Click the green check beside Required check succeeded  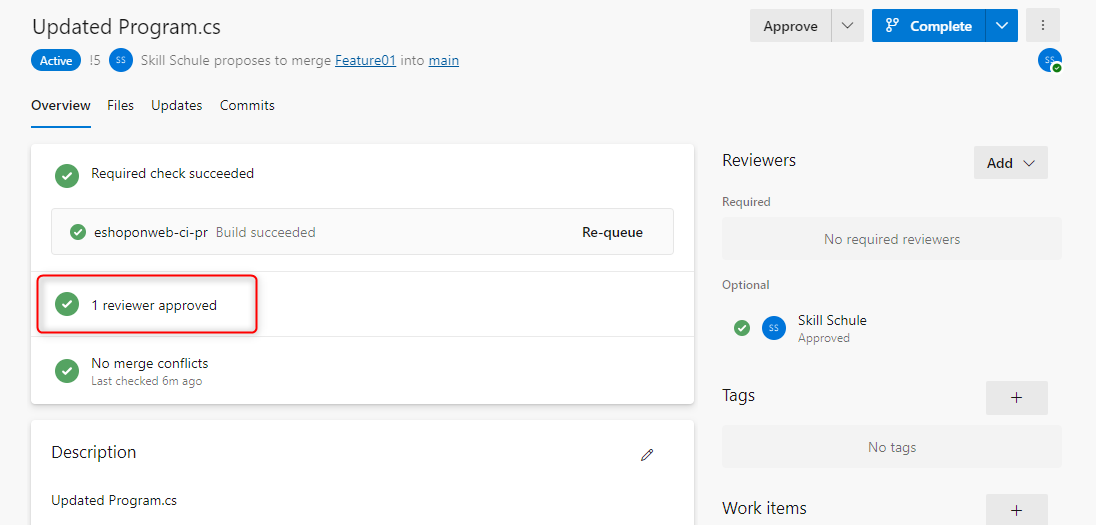point(67,175)
